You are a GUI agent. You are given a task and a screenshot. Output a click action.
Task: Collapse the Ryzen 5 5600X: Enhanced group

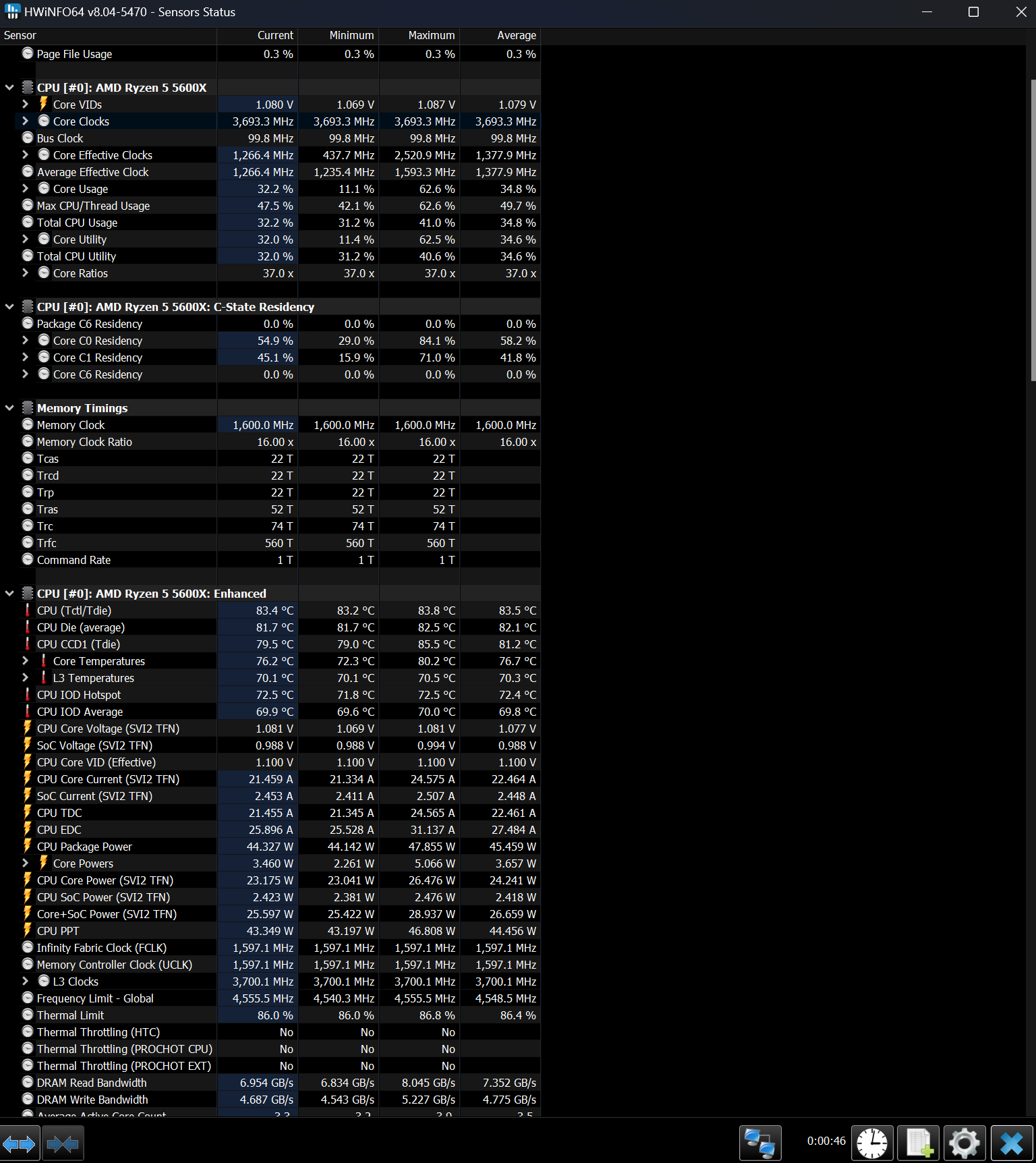coord(9,593)
